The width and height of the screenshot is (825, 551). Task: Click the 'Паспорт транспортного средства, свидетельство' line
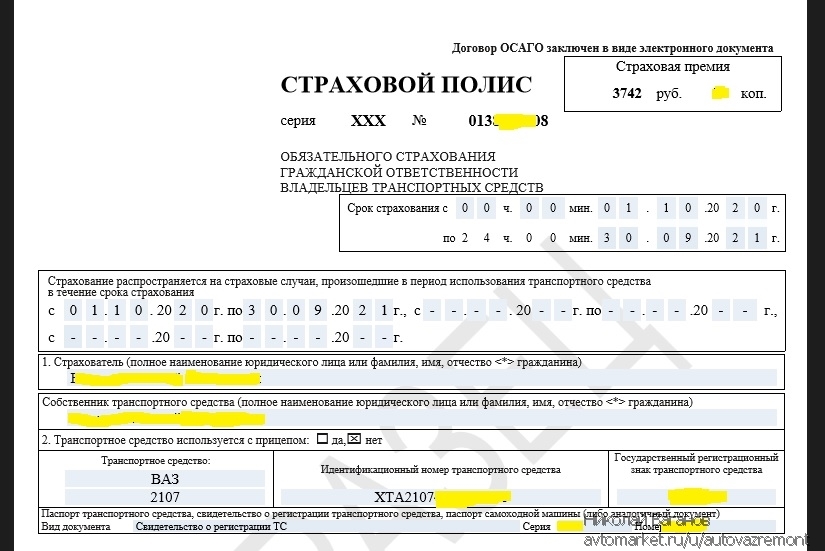tap(380, 514)
